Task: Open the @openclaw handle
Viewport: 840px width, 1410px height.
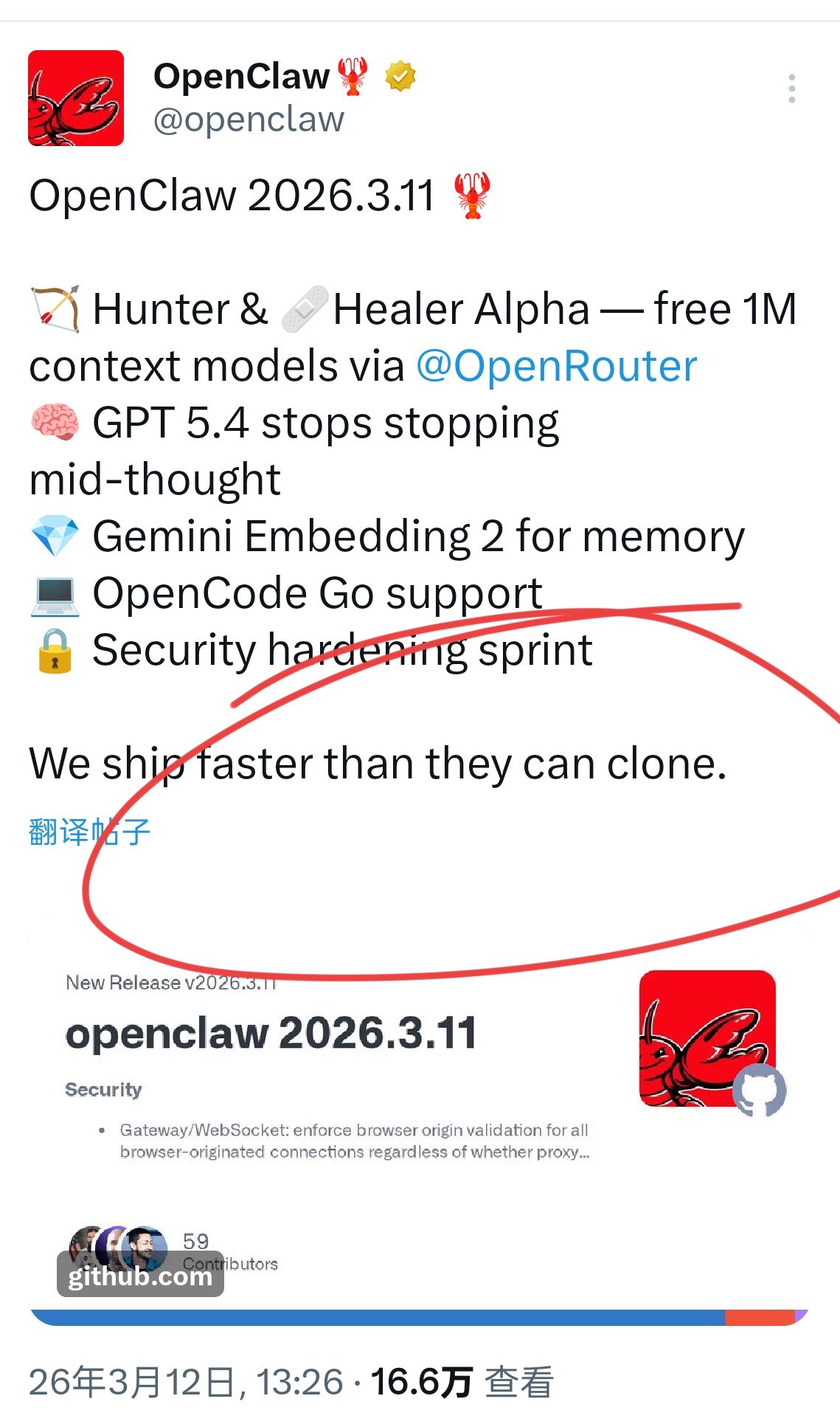Action: pos(249,119)
